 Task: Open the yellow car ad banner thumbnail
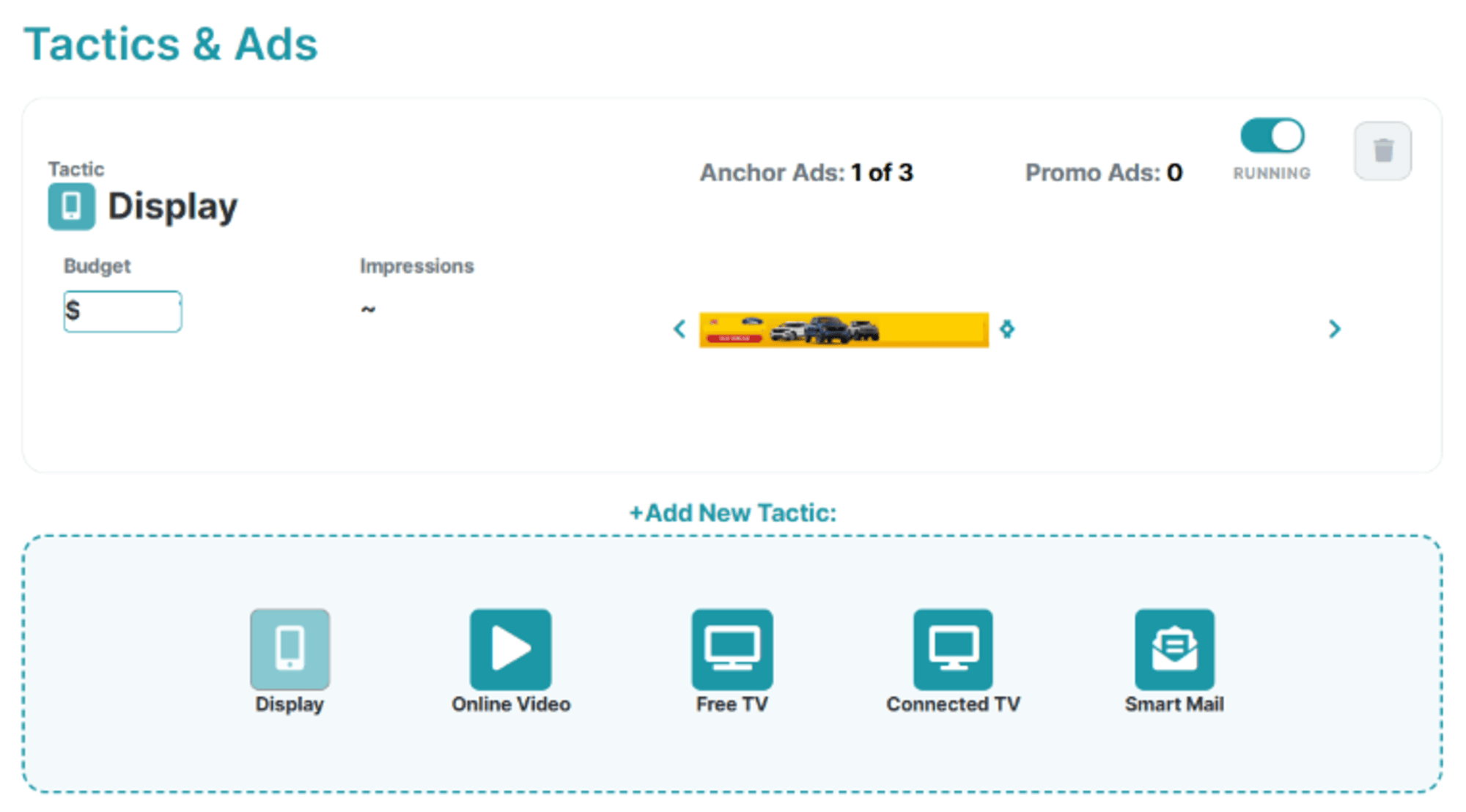tap(843, 330)
